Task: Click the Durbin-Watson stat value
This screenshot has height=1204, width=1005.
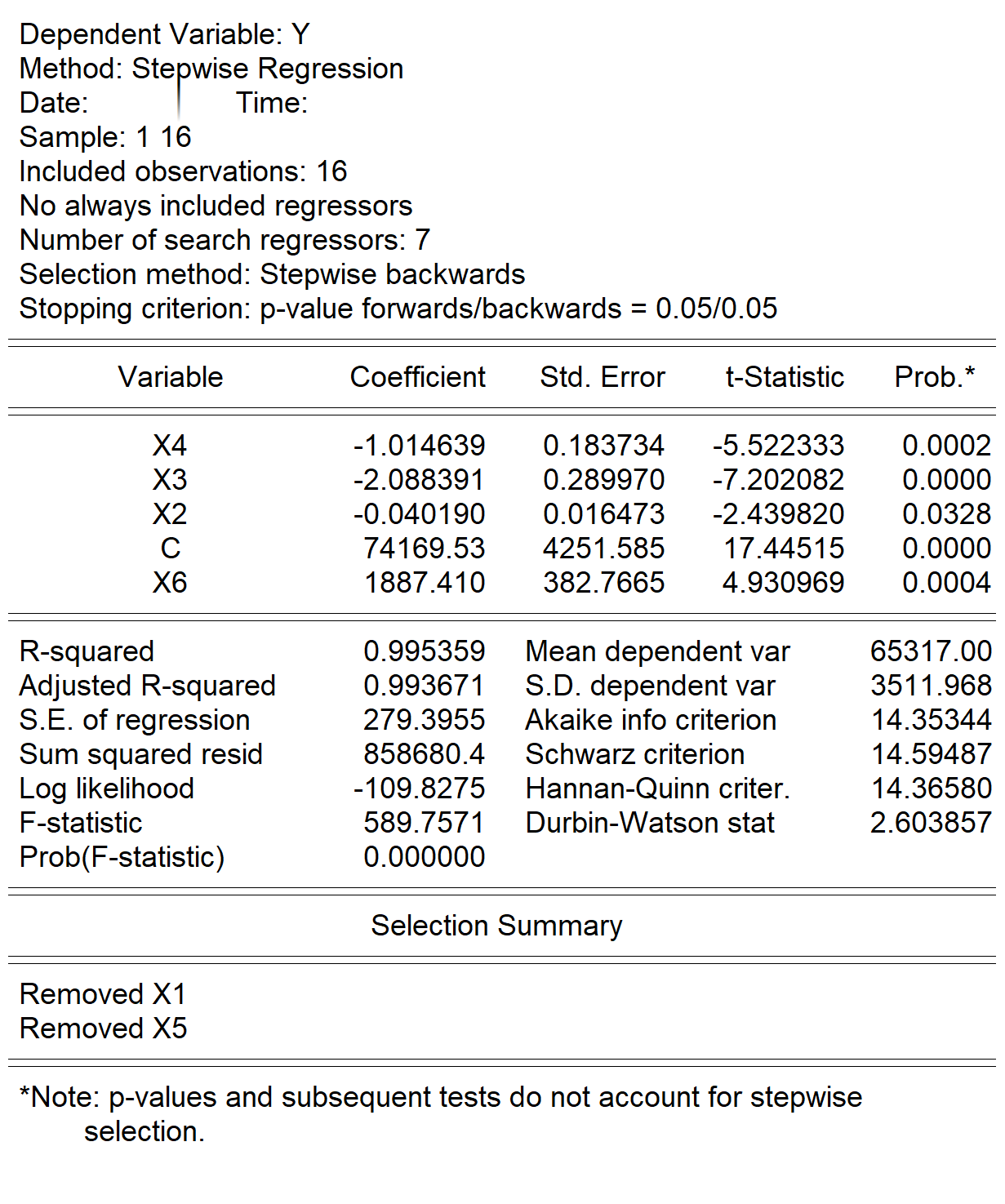Action: [931, 823]
